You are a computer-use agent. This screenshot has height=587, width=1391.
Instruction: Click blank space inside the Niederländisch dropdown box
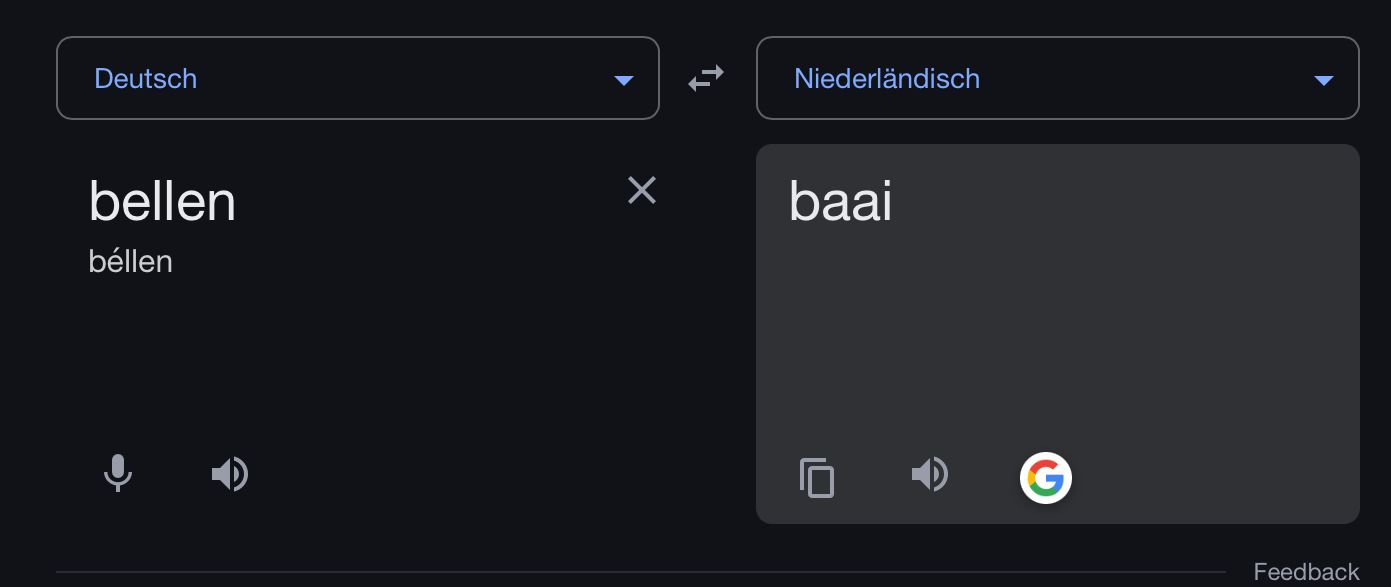(x=1140, y=78)
